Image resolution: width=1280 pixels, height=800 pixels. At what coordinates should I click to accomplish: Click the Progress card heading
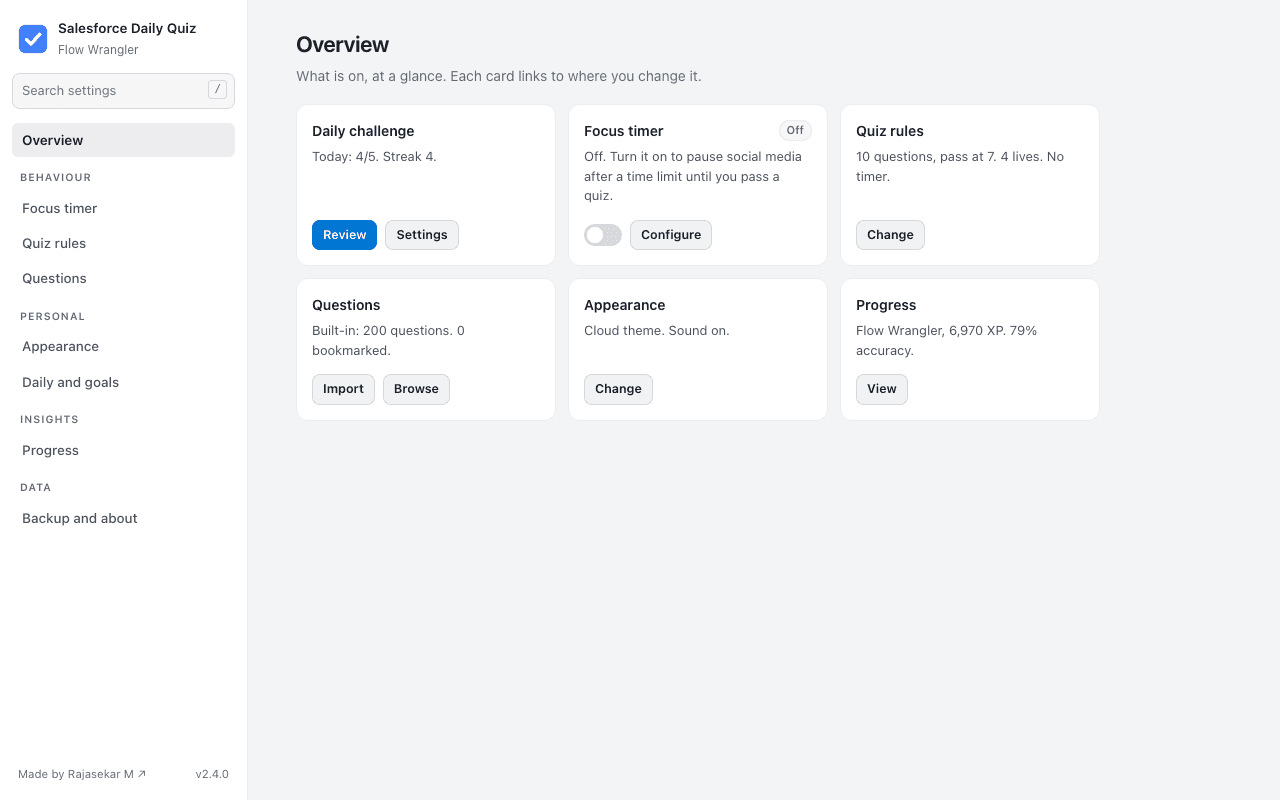click(x=886, y=305)
